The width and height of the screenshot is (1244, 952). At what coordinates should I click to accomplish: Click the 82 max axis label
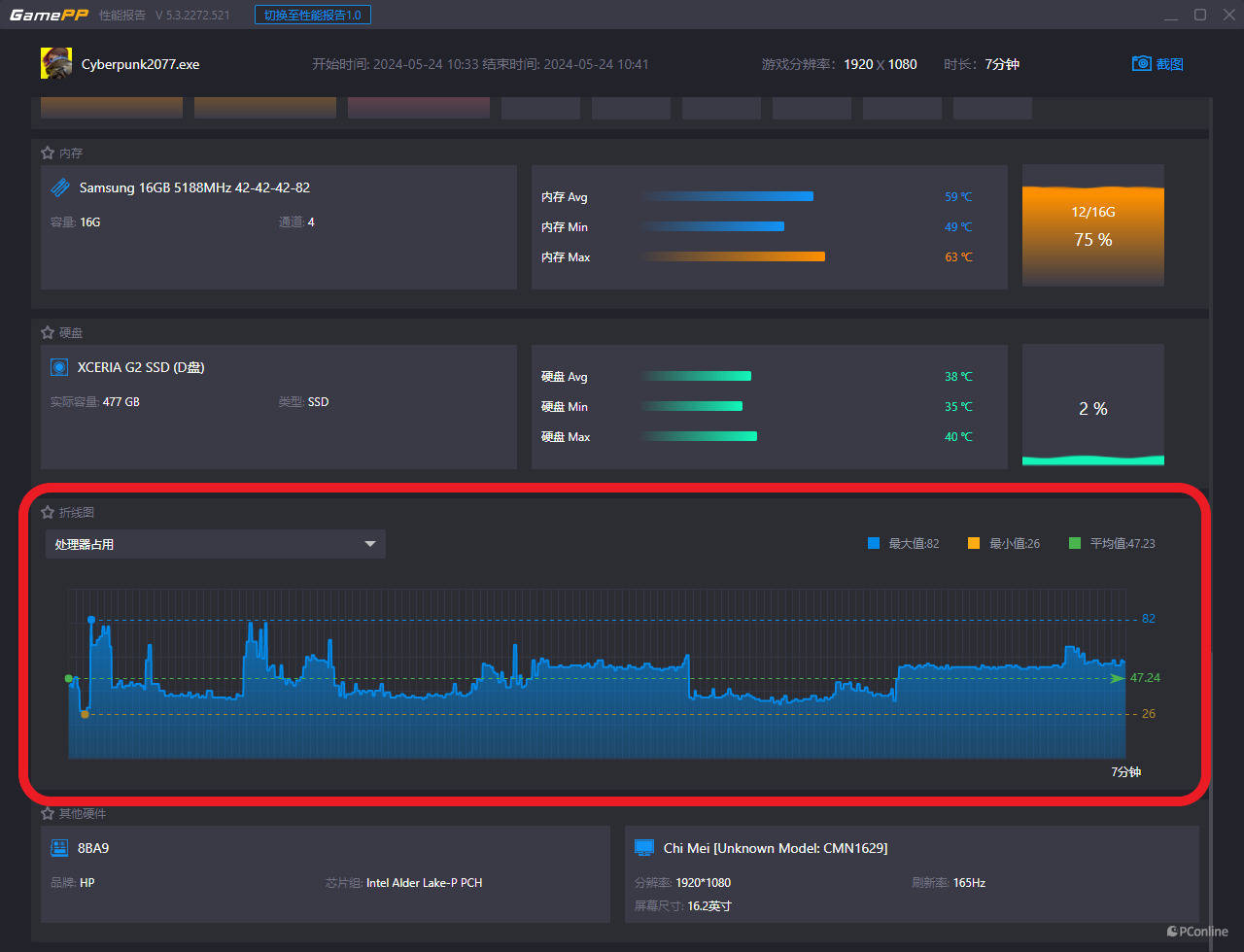click(x=1149, y=619)
